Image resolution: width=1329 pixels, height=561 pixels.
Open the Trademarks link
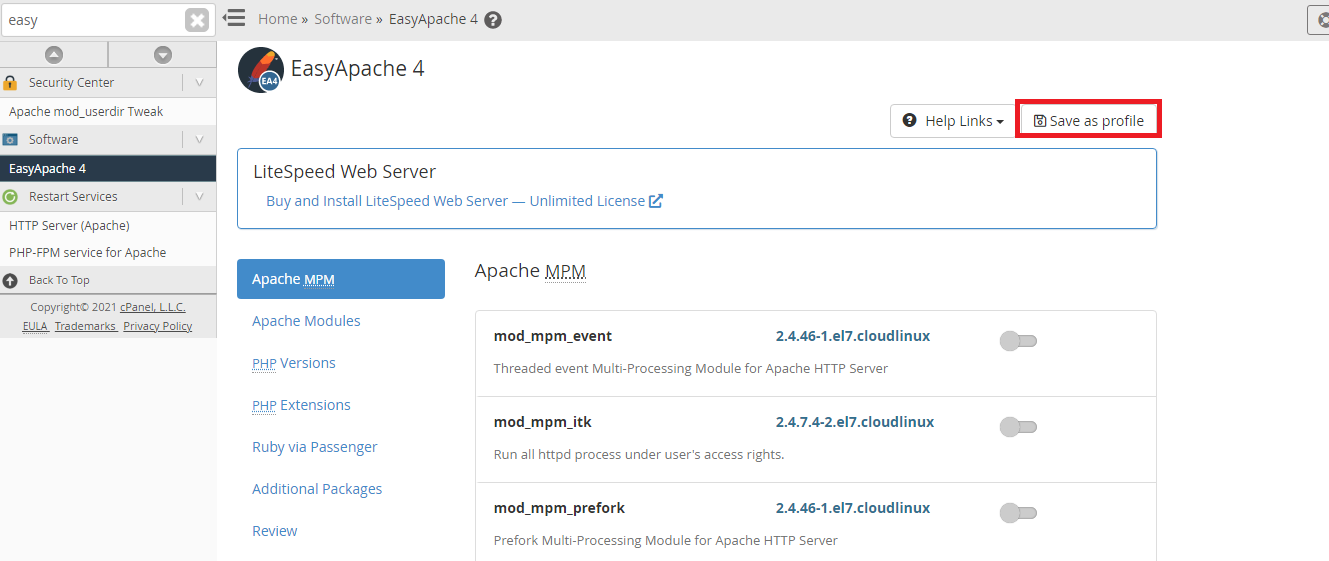point(85,326)
